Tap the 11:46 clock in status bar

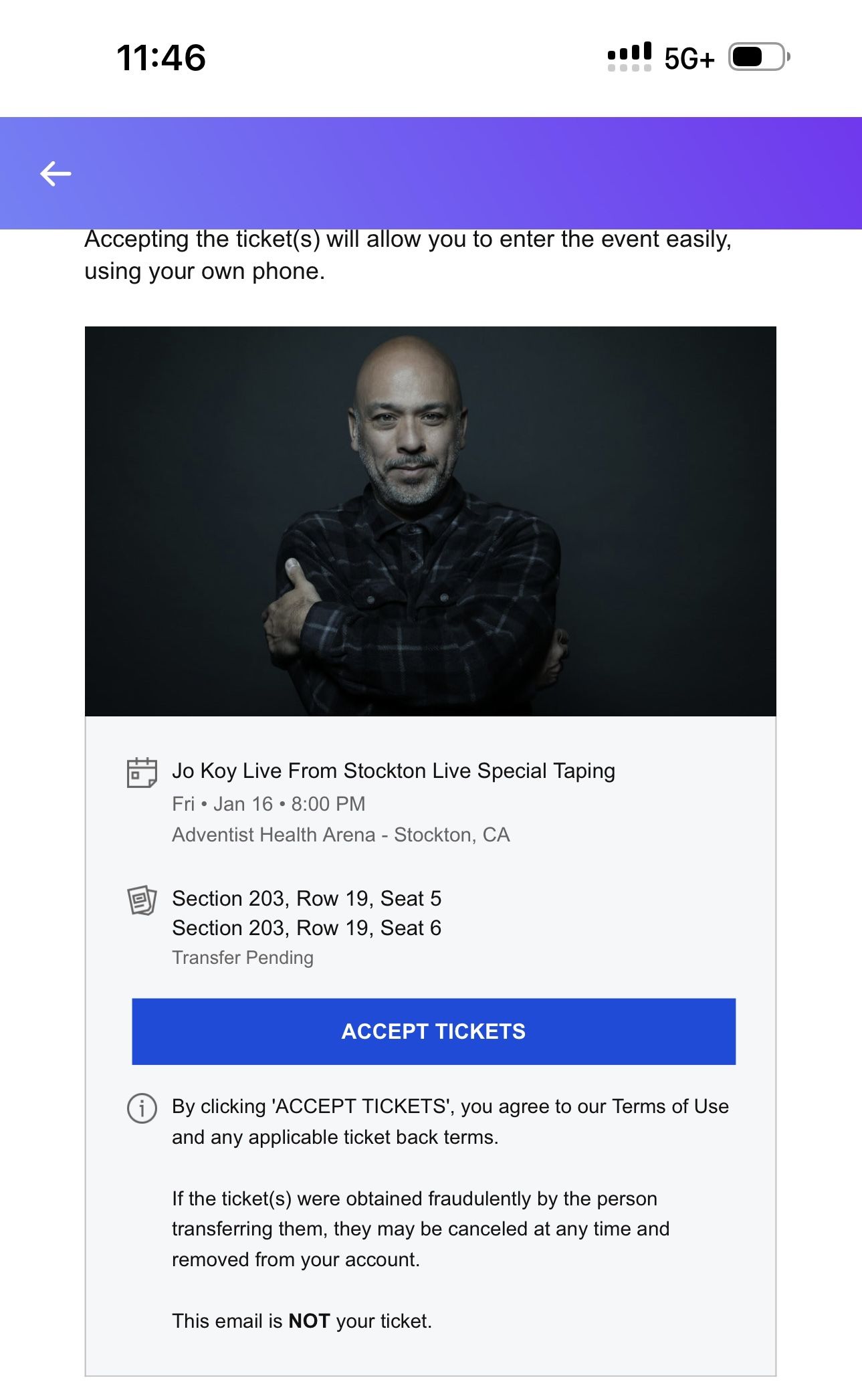161,58
